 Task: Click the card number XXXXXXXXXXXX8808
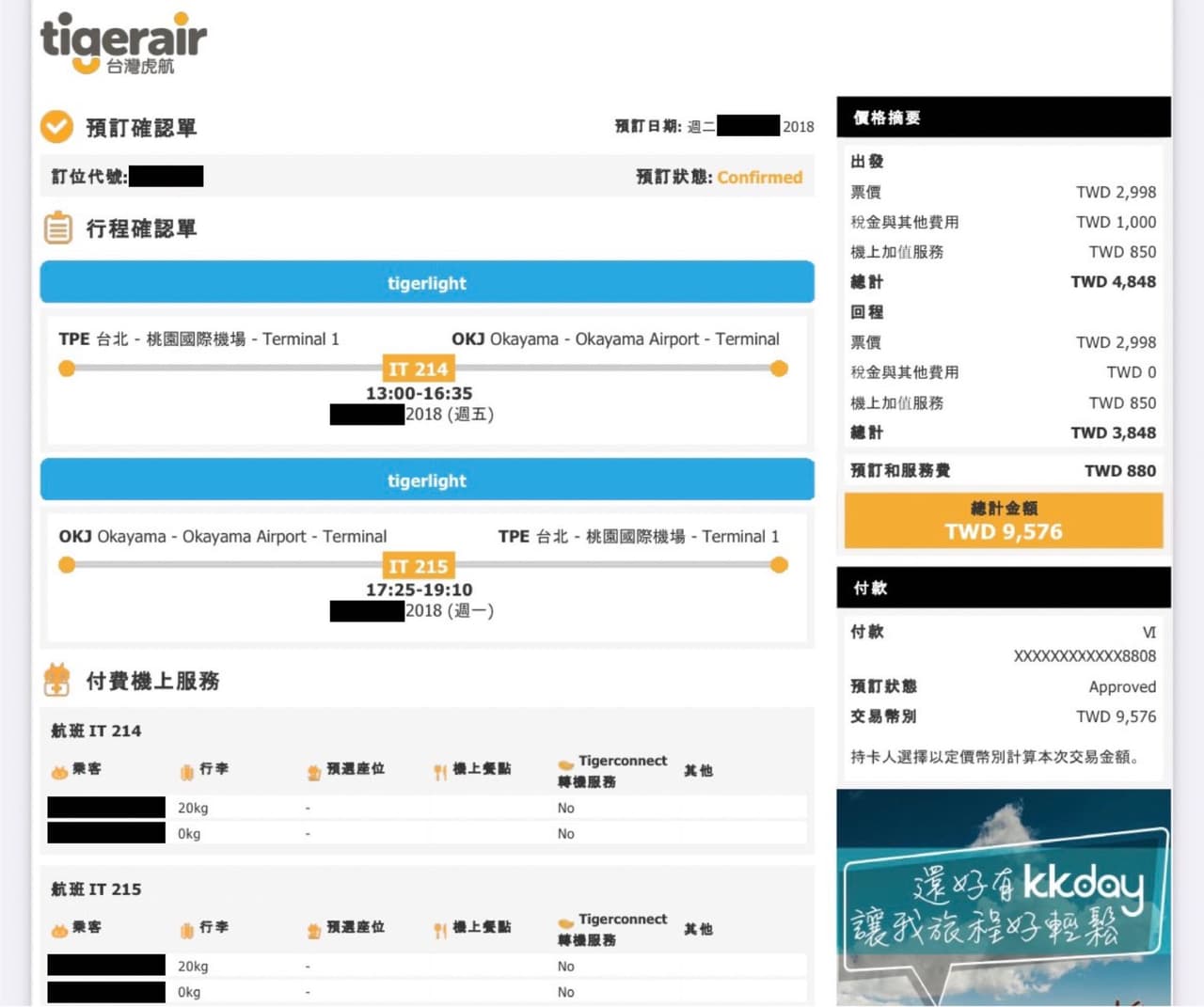pyautogui.click(x=1085, y=655)
